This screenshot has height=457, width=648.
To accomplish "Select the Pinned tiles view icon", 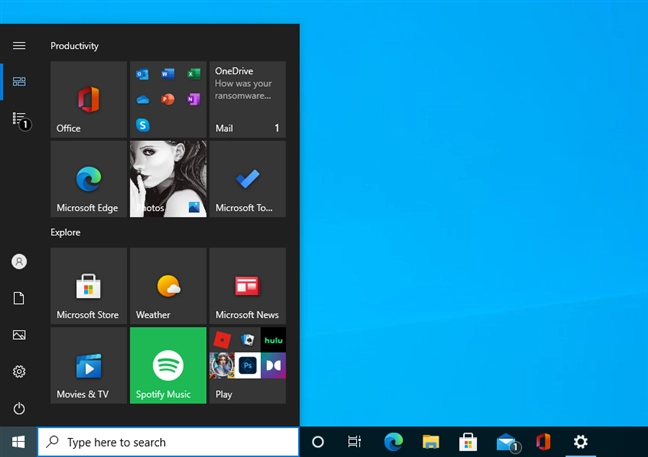I will (19, 81).
